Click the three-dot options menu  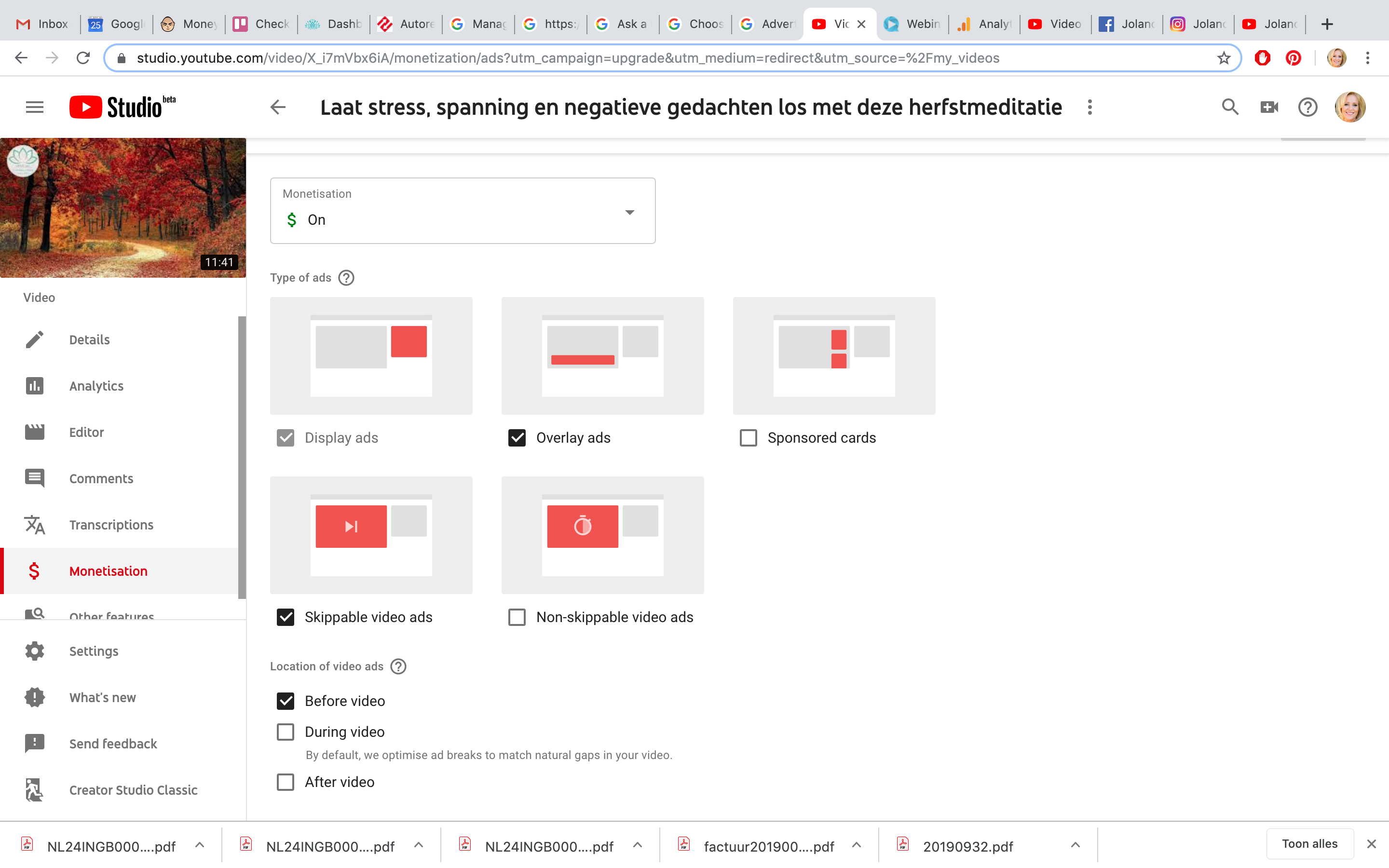[1091, 107]
